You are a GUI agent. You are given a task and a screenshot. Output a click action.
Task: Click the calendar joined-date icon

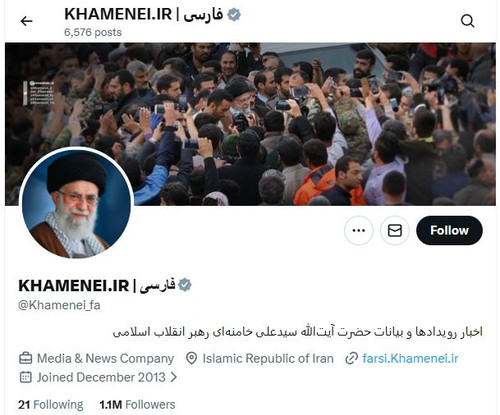[25, 377]
